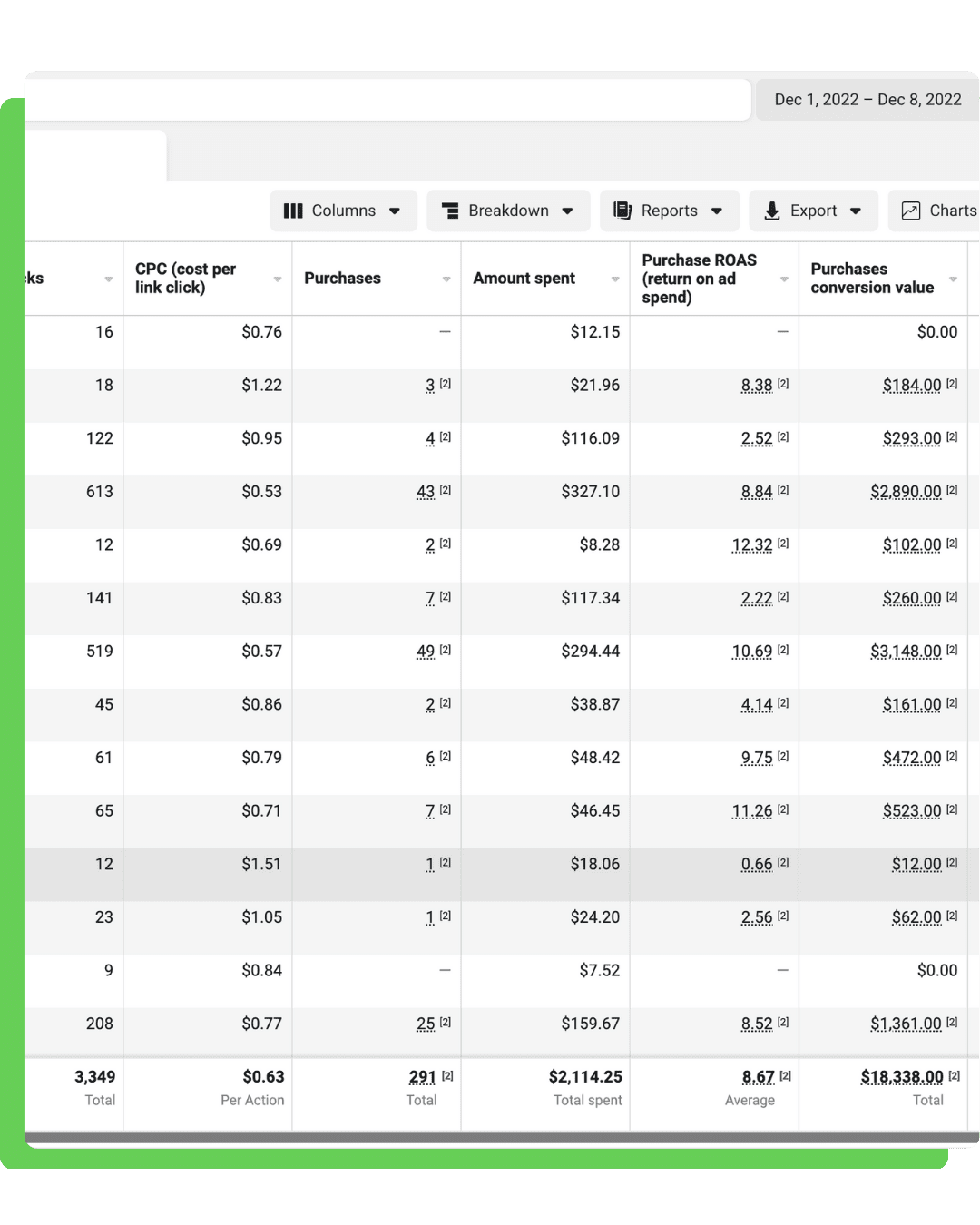
Task: Click the 10.69 ROAS value
Action: coord(752,652)
